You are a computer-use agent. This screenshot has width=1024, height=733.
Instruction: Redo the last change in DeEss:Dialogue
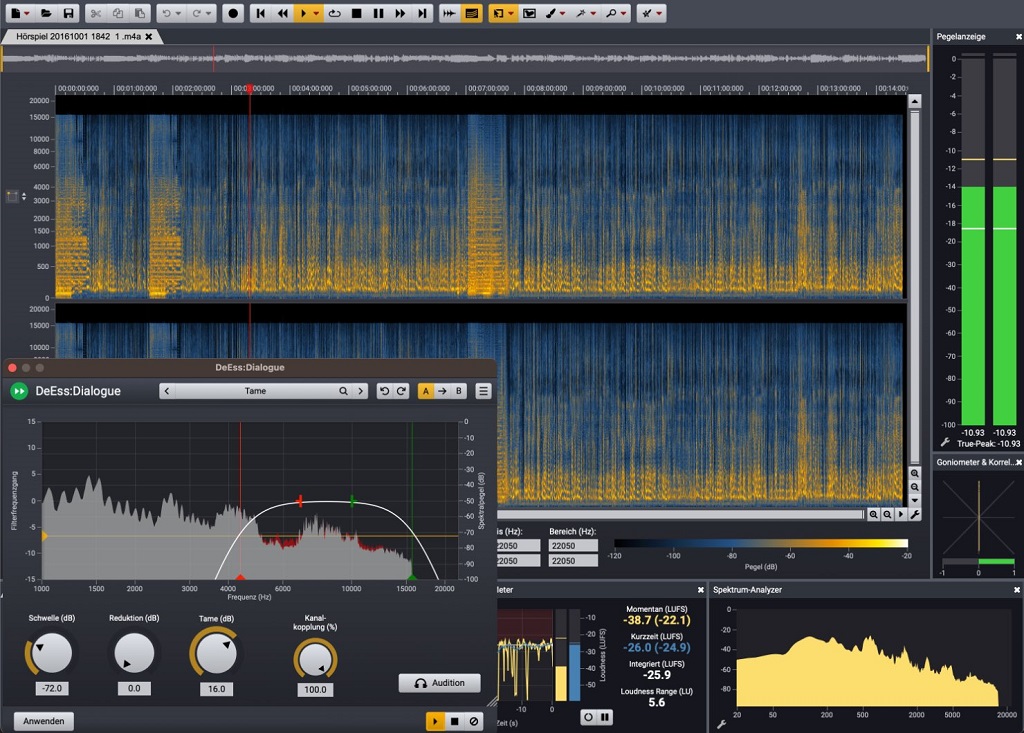[x=401, y=391]
